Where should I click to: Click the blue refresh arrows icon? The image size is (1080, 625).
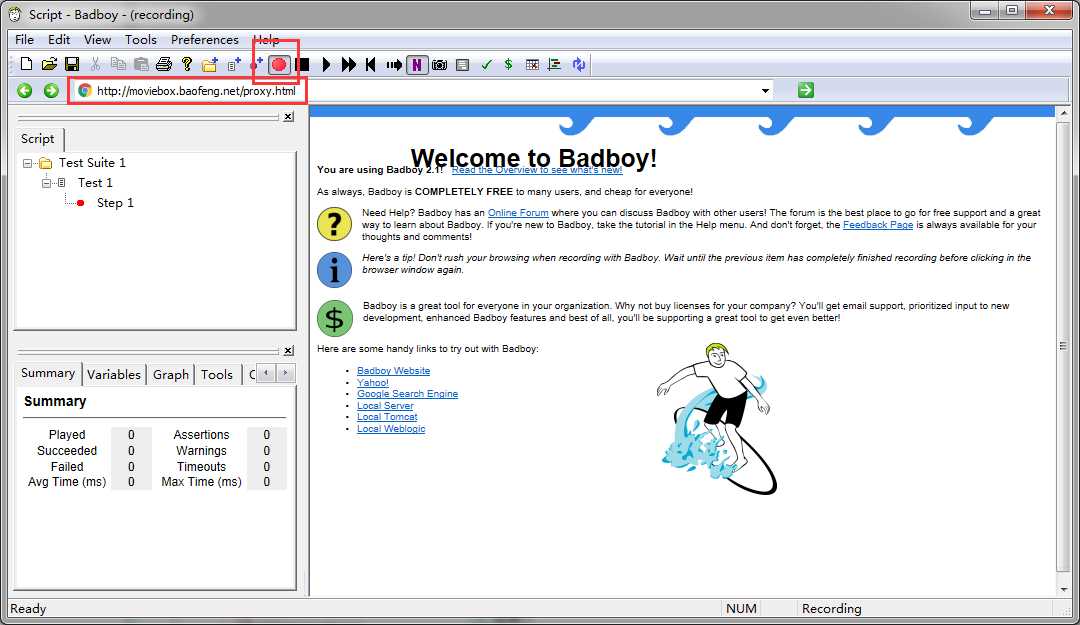click(x=579, y=65)
